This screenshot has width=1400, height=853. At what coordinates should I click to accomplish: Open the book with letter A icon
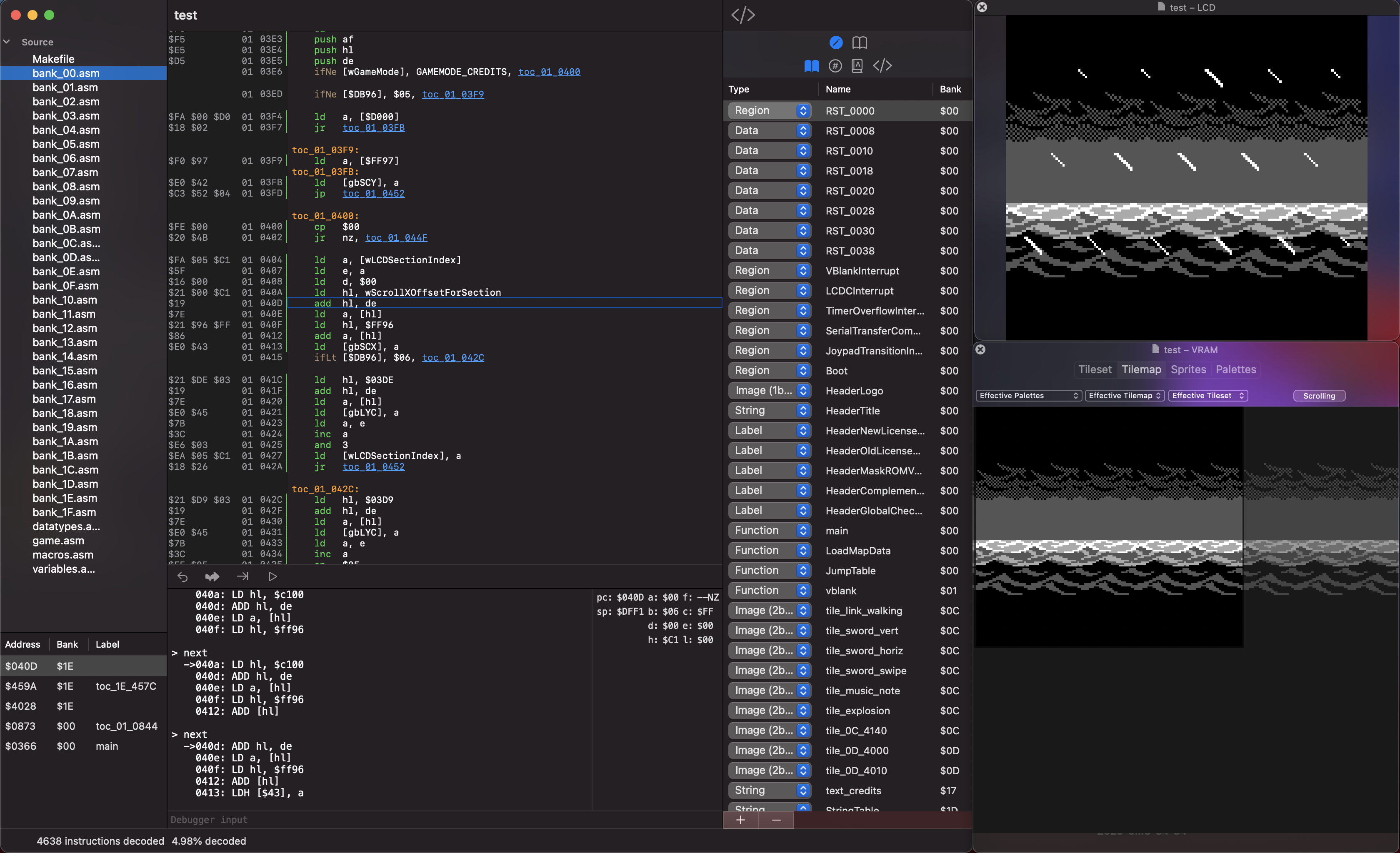click(857, 66)
